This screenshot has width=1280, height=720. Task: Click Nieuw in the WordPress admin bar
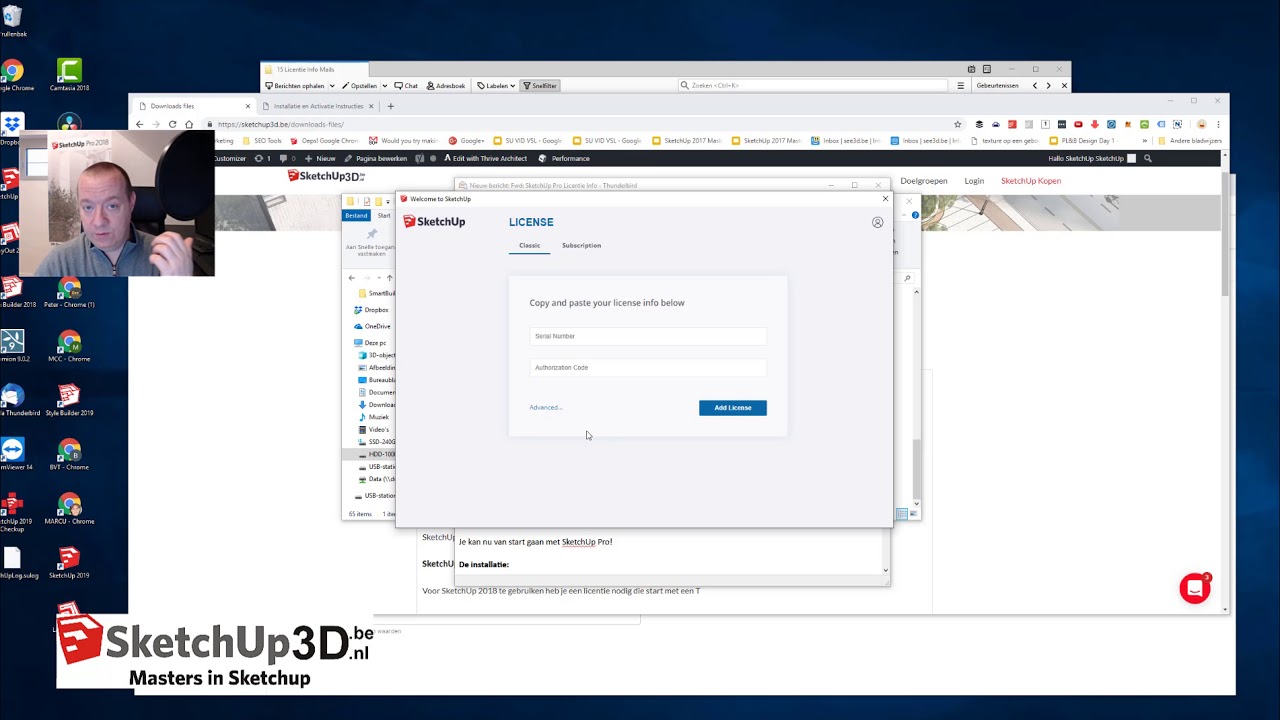point(321,158)
